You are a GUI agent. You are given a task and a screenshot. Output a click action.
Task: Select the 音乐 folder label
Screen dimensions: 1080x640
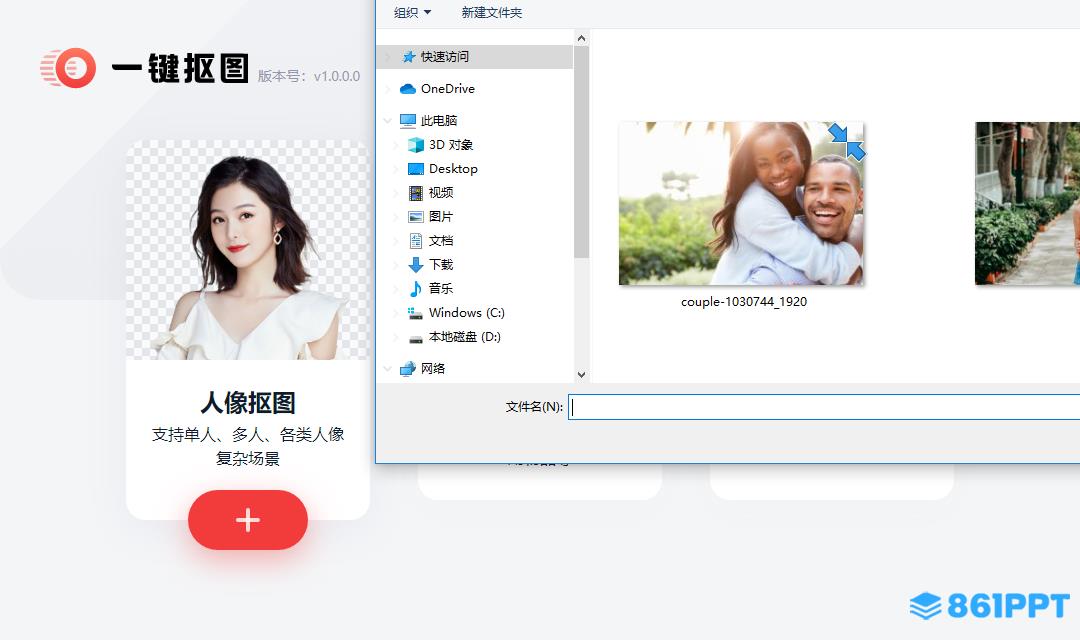[441, 289]
